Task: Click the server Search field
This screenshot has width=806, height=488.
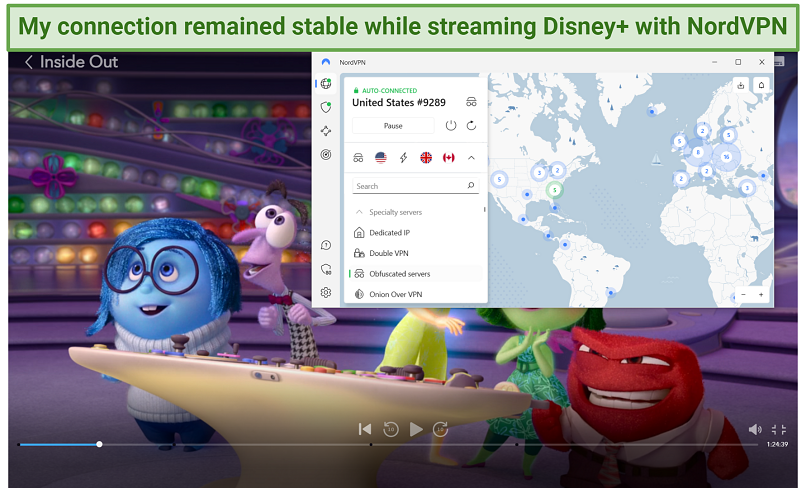Action: pyautogui.click(x=415, y=186)
